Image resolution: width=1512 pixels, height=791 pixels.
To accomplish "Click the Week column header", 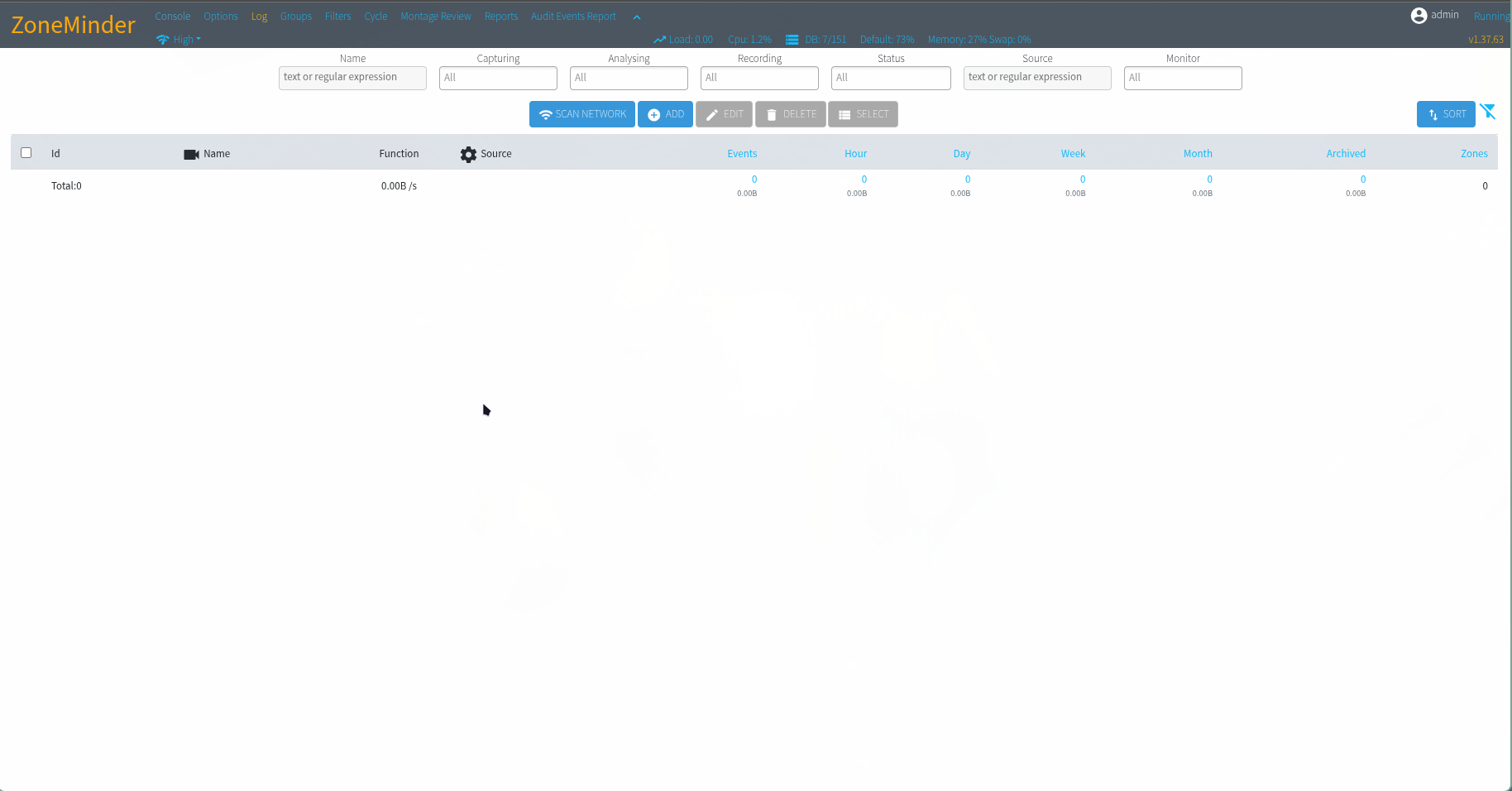I will tap(1073, 154).
